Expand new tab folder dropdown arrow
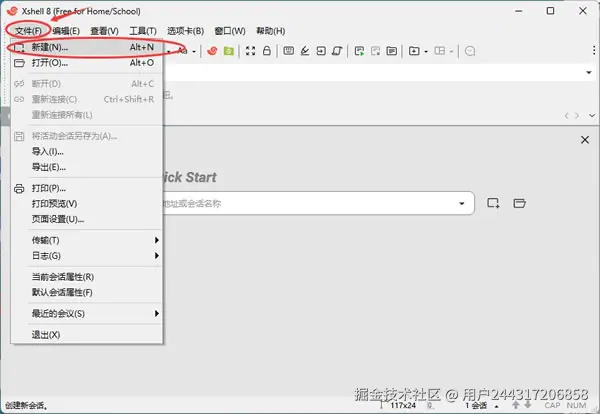600x414 pixels. coord(426,52)
